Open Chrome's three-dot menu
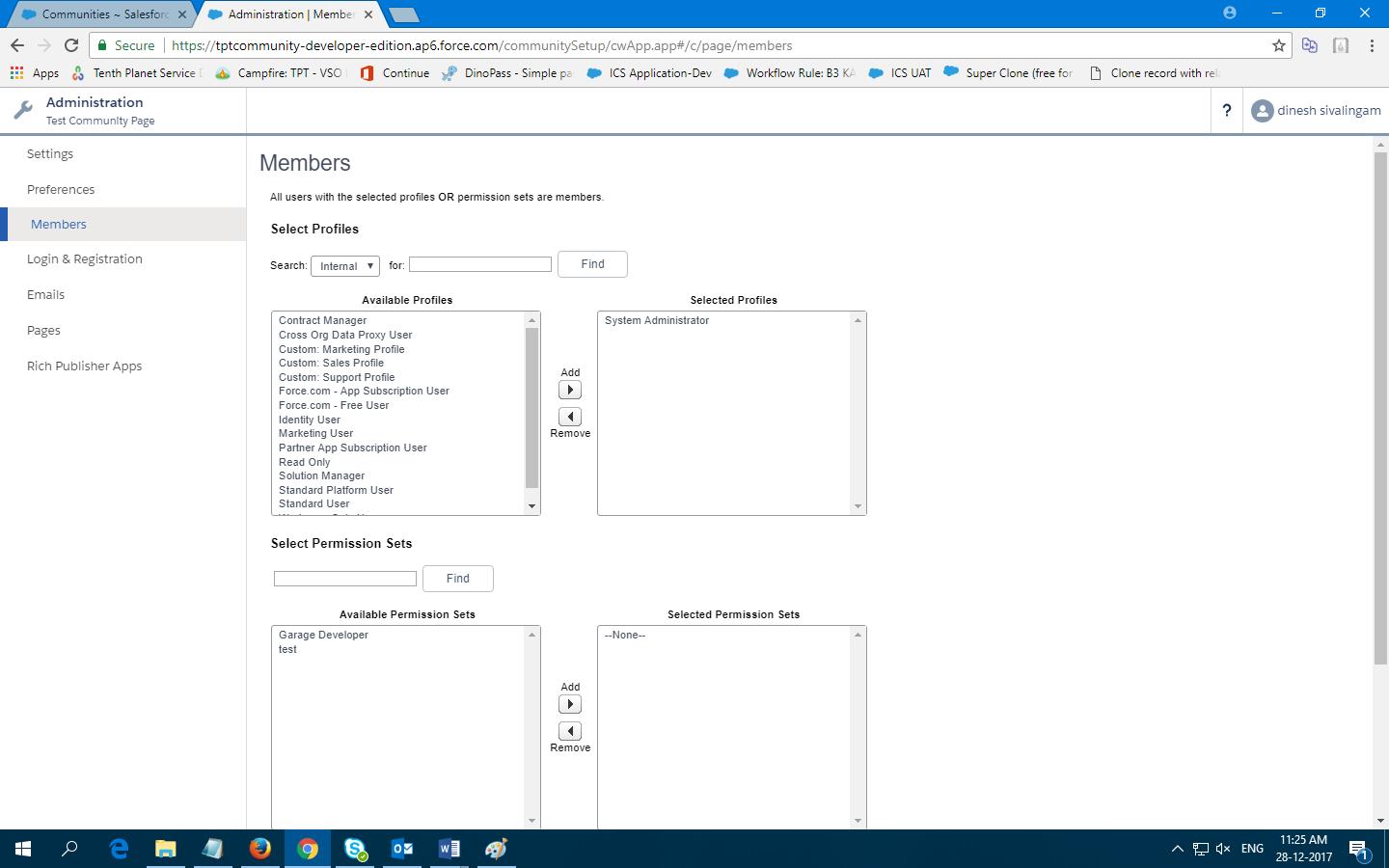Viewport: 1389px width, 868px height. (x=1372, y=45)
